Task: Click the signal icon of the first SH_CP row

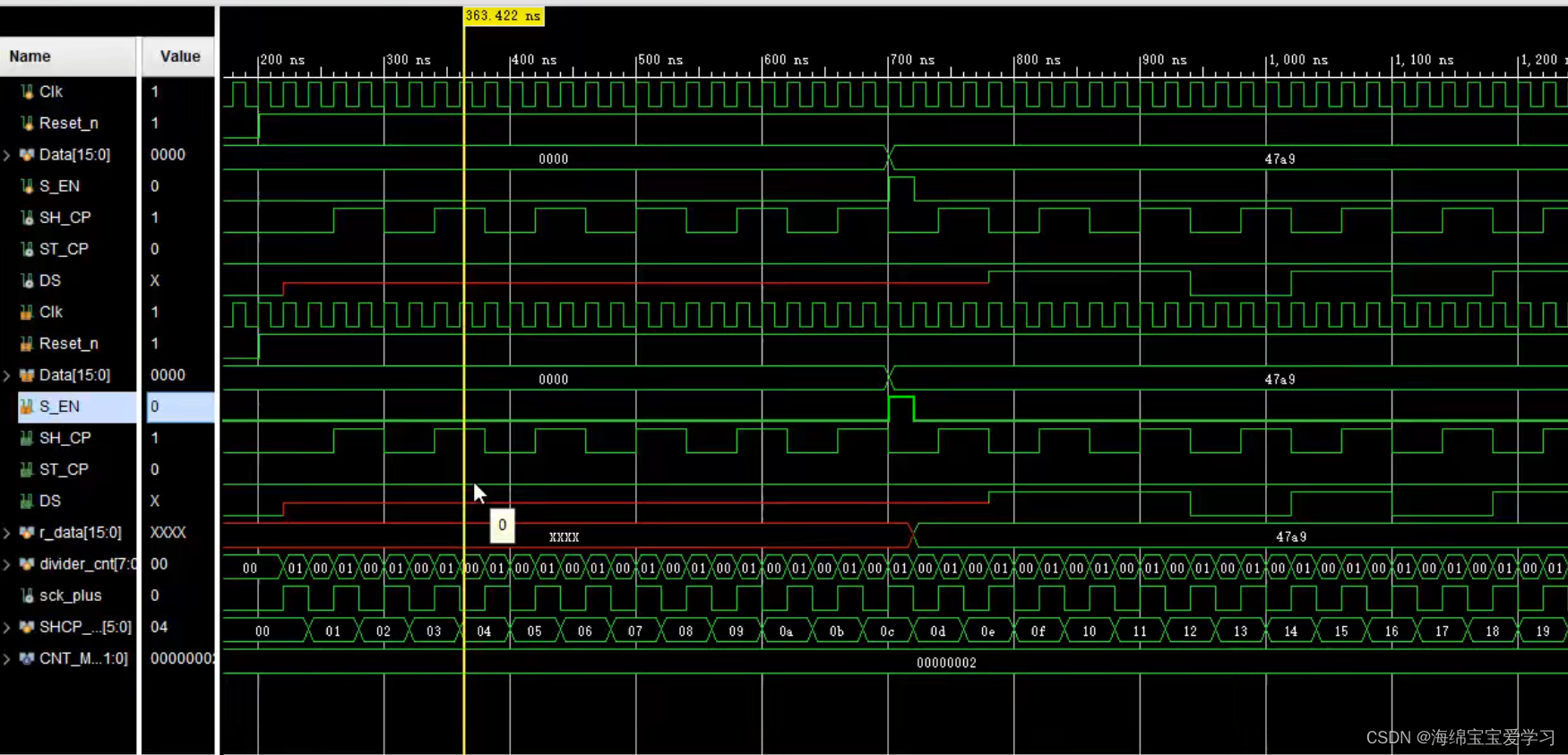Action: [27, 218]
